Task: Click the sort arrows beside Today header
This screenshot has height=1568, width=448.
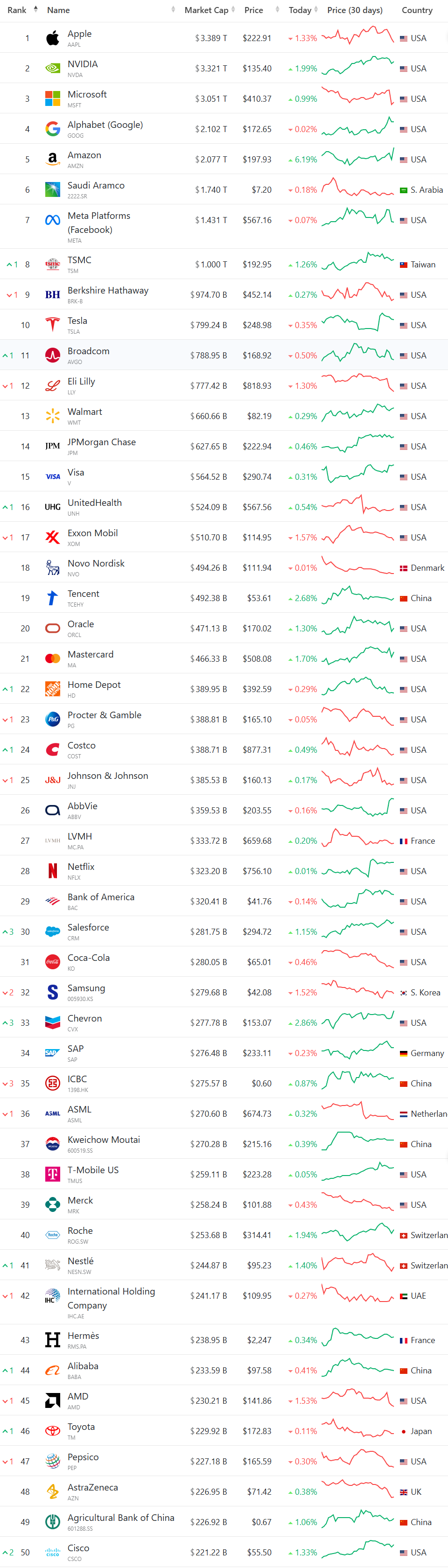Action: pos(316,10)
